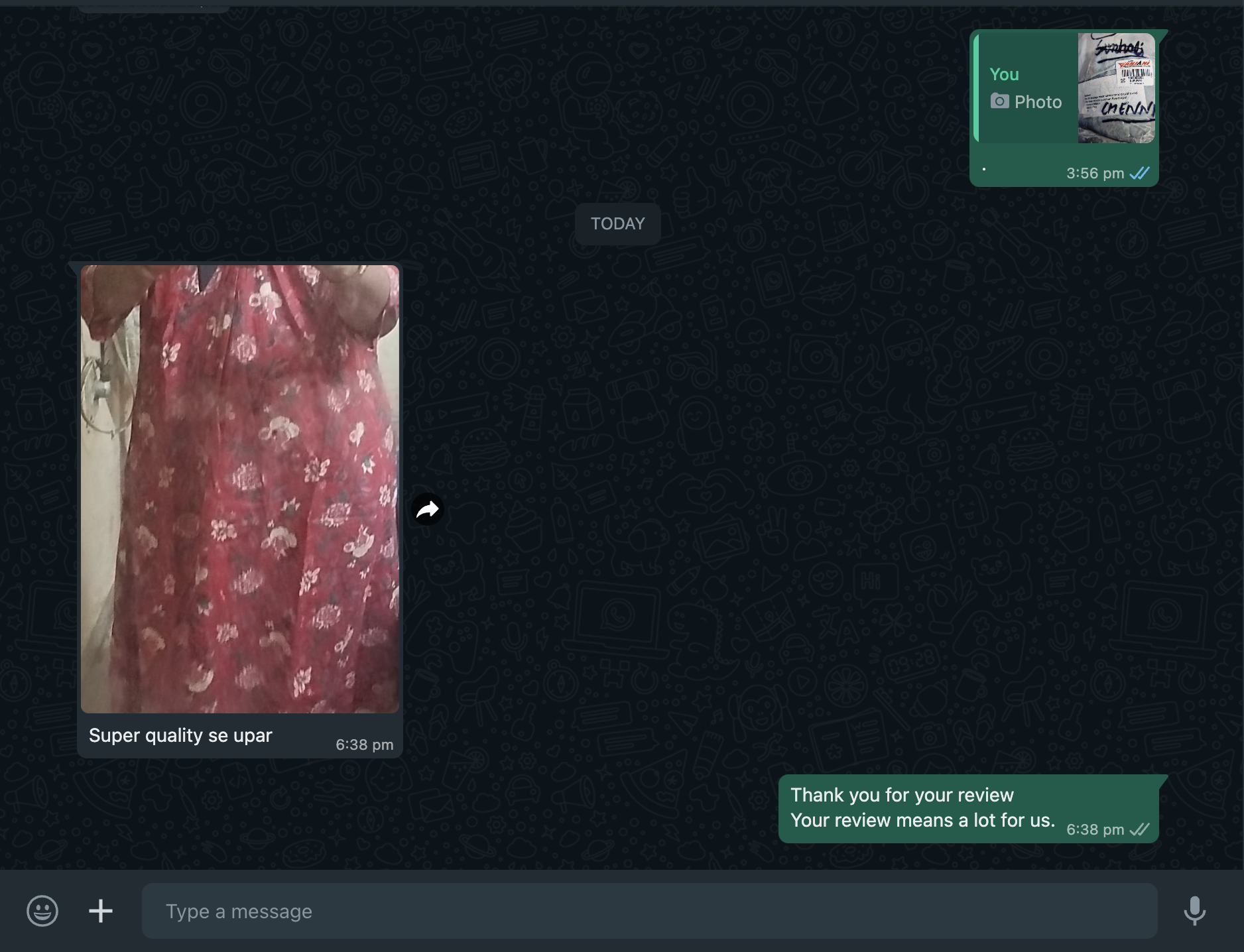
Task: Open the quoted package photo thumbnail
Action: (1116, 88)
